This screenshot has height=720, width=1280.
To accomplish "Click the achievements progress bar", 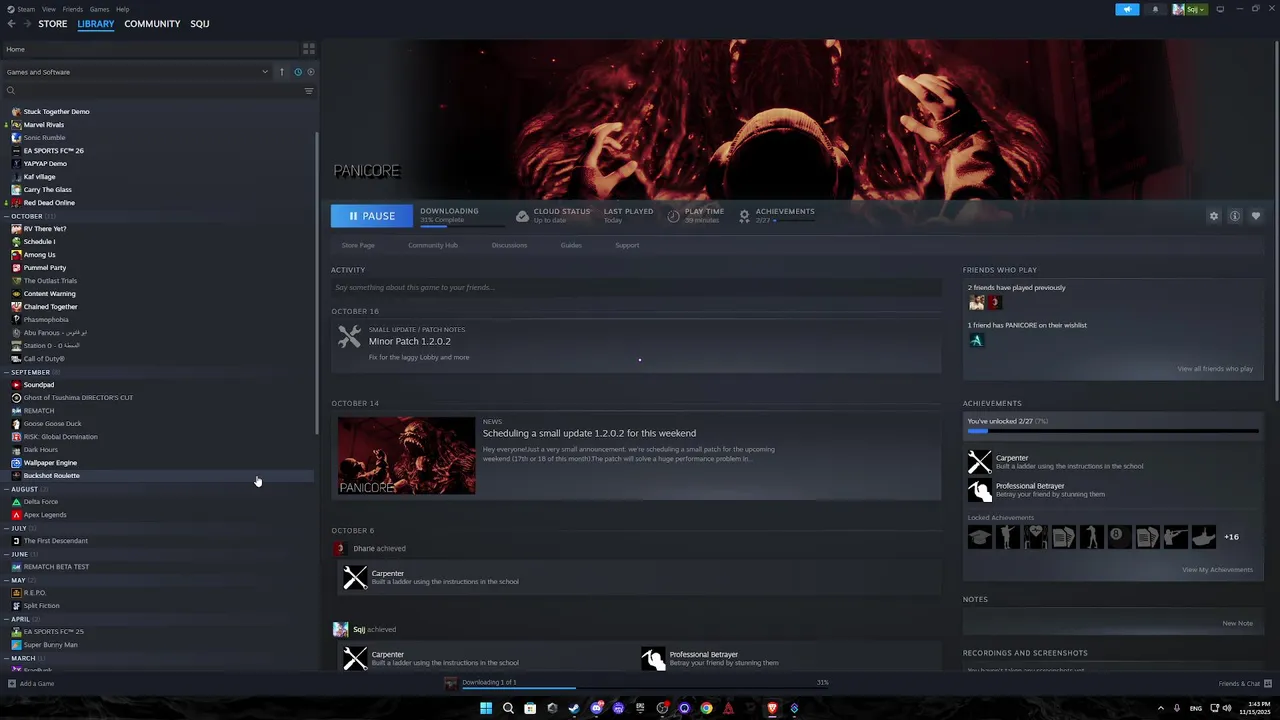I will pyautogui.click(x=1113, y=432).
